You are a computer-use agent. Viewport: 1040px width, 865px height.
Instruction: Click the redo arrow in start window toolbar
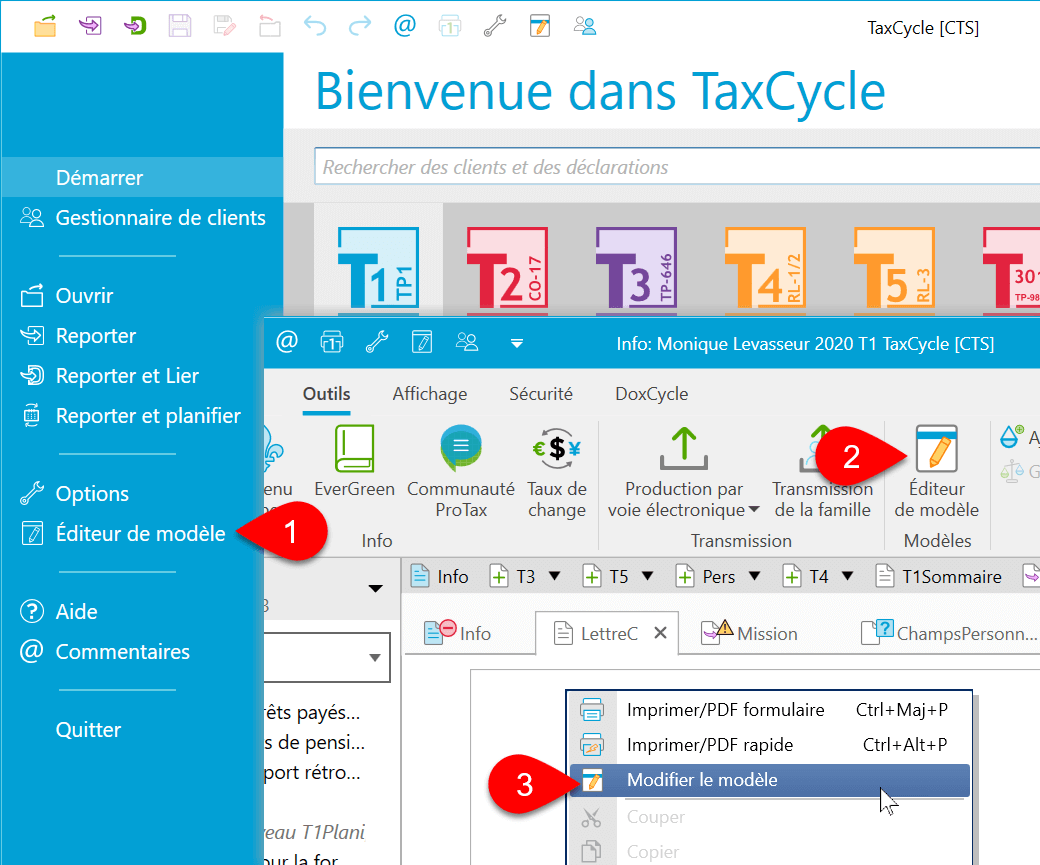(360, 27)
